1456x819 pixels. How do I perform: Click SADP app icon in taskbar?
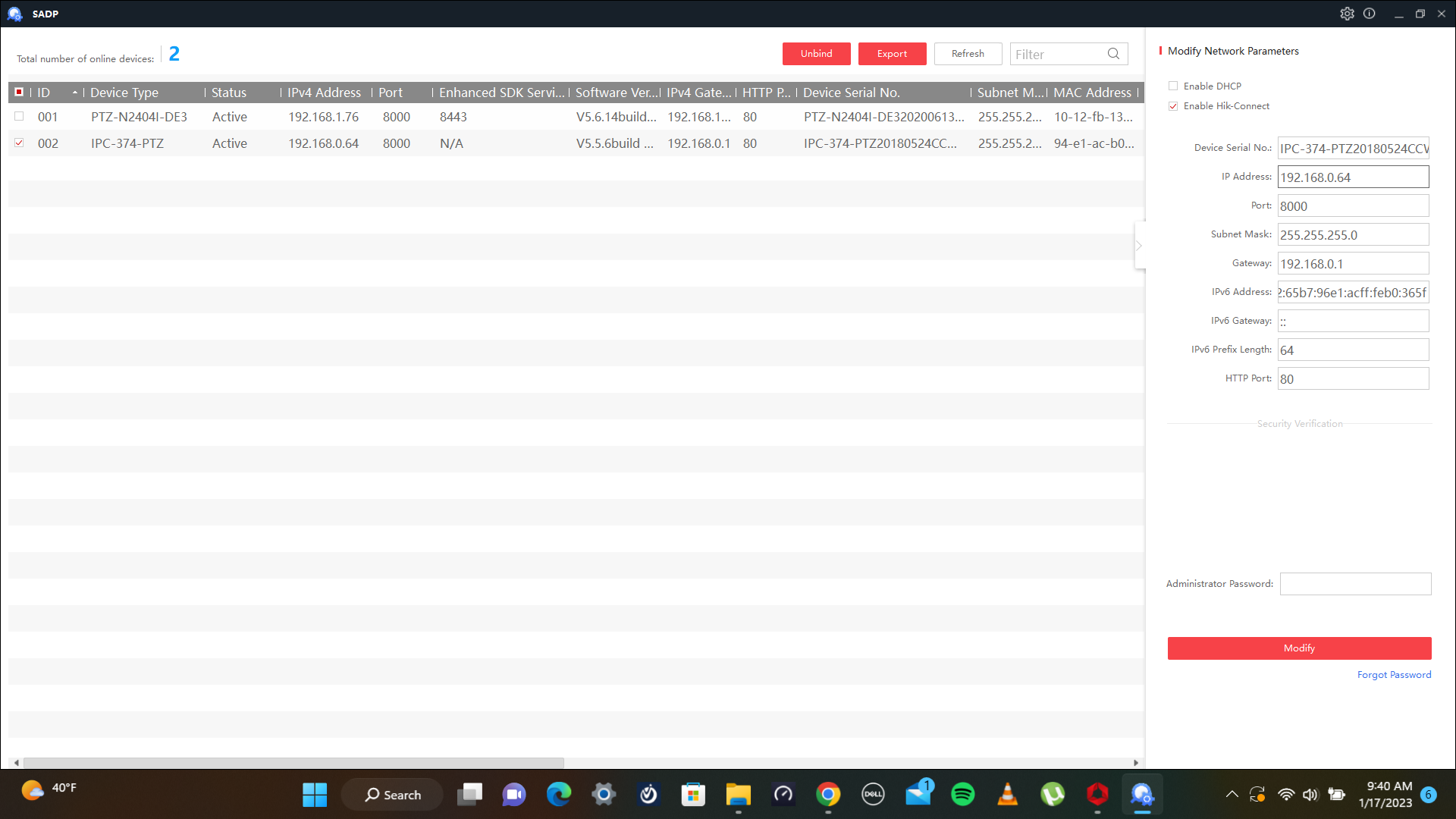pyautogui.click(x=1142, y=794)
